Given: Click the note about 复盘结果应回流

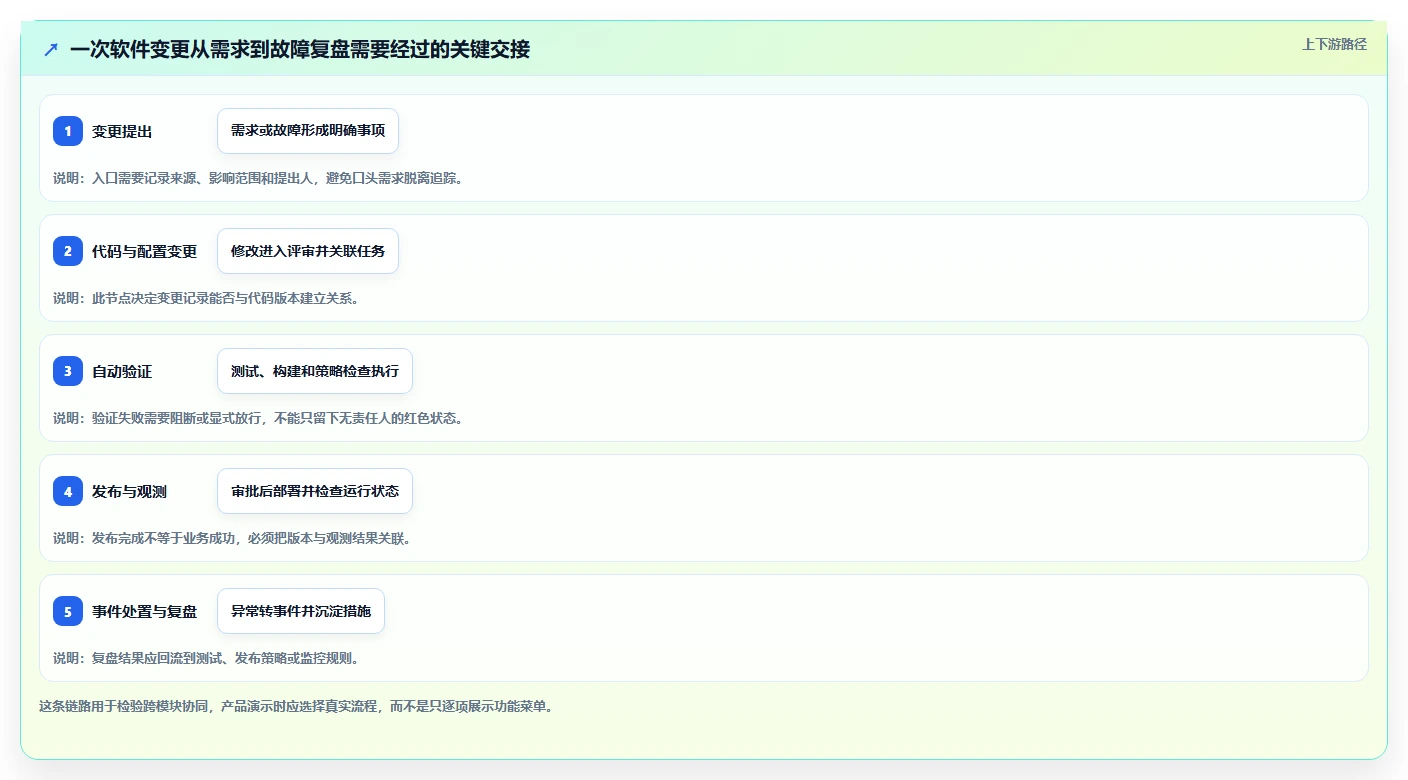Looking at the screenshot, I should (206, 658).
